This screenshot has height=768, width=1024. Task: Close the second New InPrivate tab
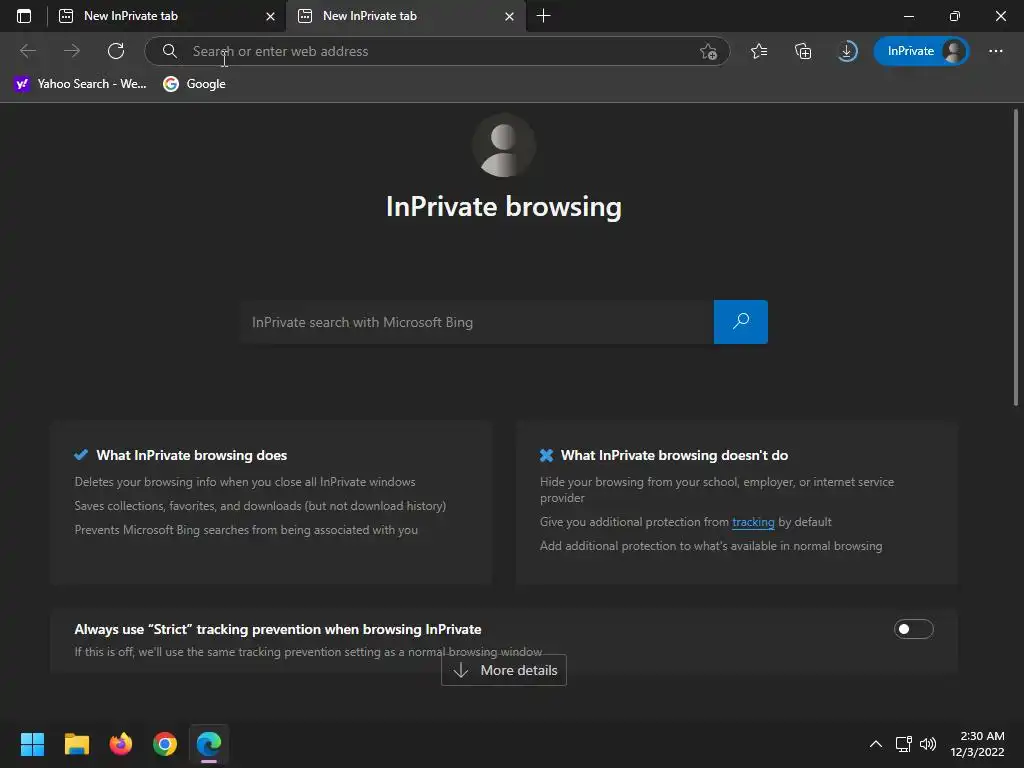pyautogui.click(x=509, y=16)
